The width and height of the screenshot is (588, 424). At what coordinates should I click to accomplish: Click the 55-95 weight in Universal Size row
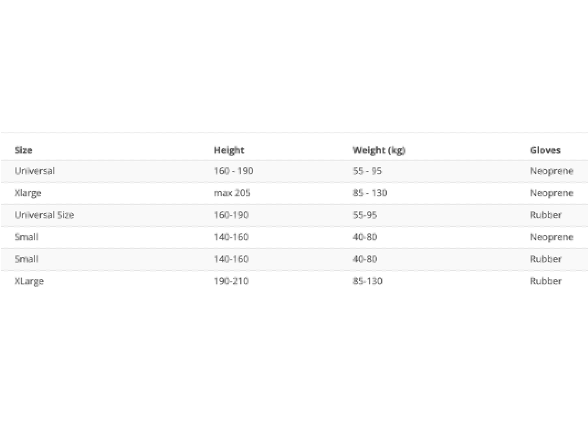(364, 215)
